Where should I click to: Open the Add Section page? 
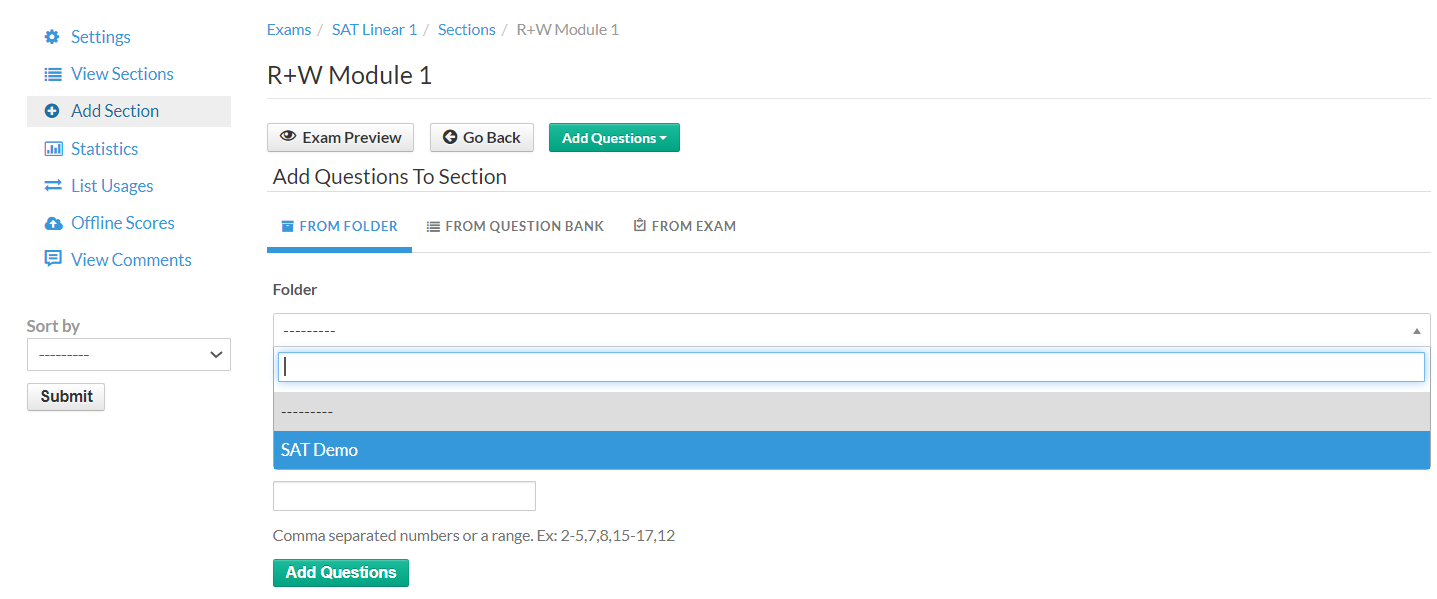pyautogui.click(x=115, y=111)
